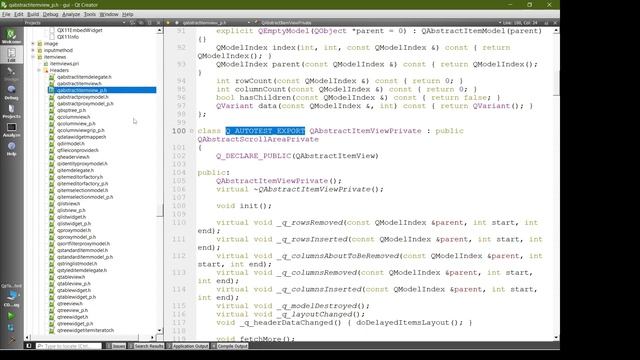Open qcolumnview.h
640x360 pixels.
coord(73,117)
